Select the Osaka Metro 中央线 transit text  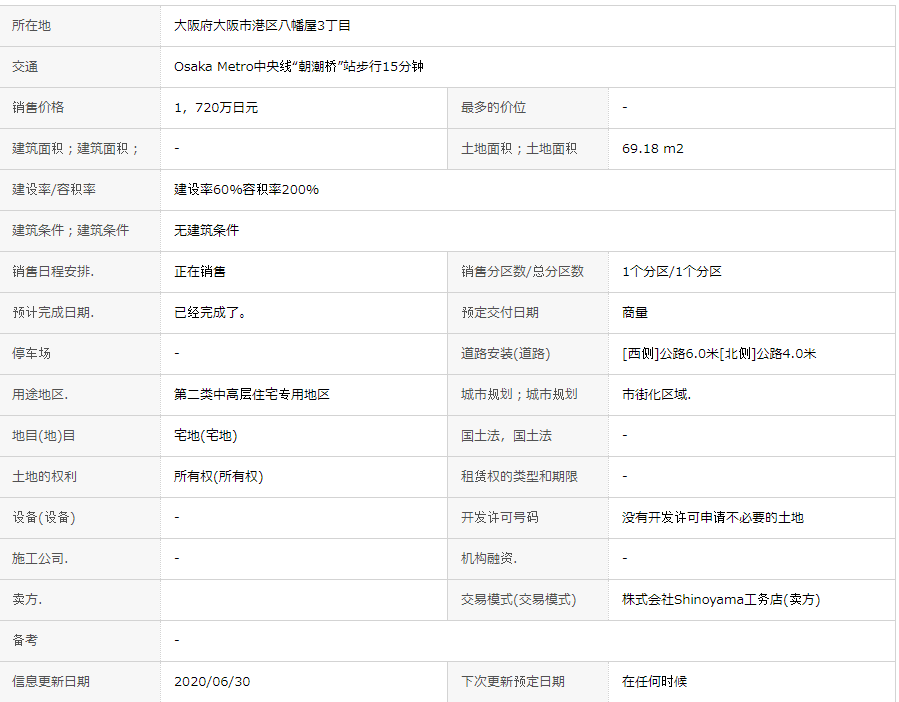tap(299, 67)
